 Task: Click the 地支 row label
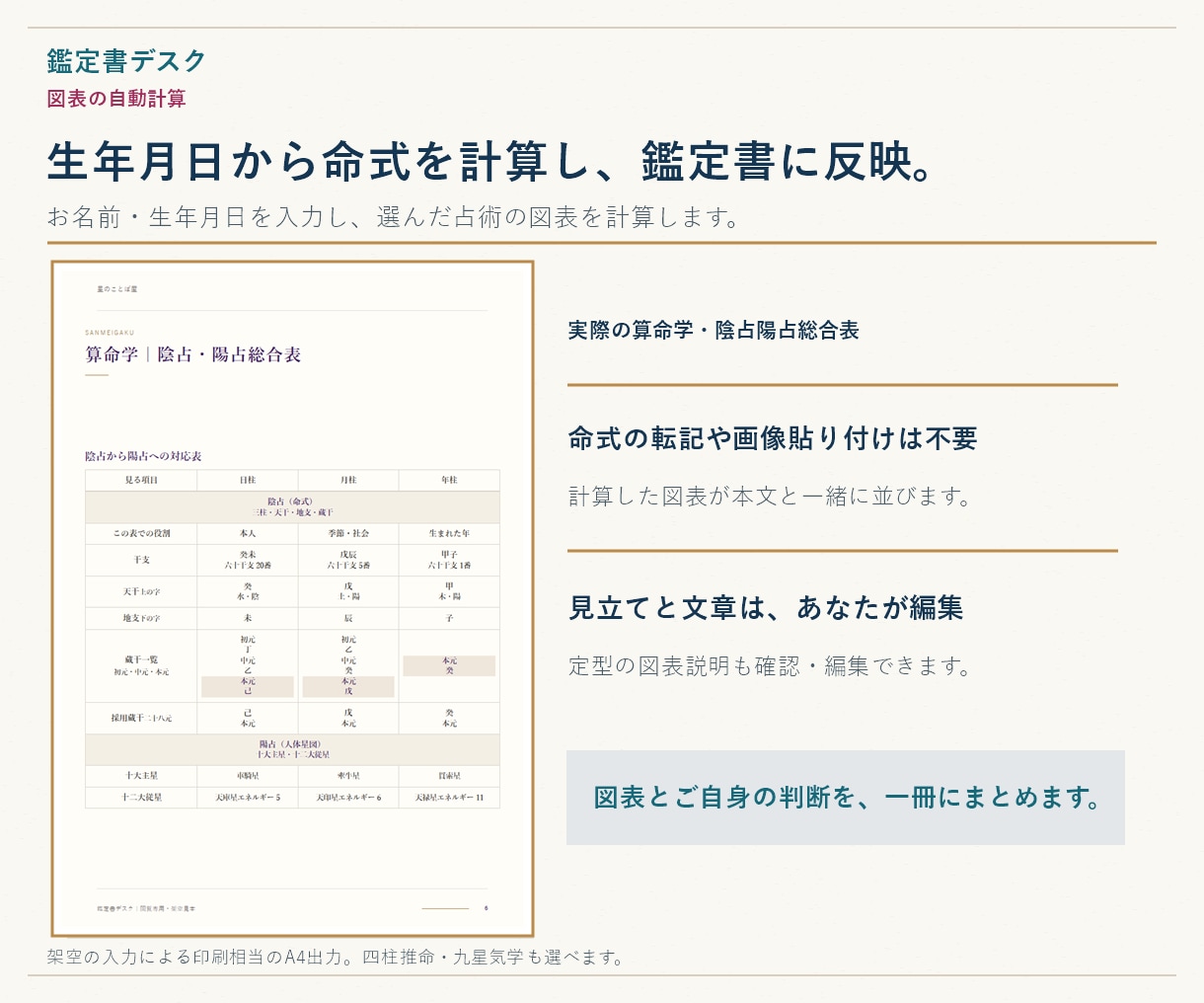tap(141, 618)
